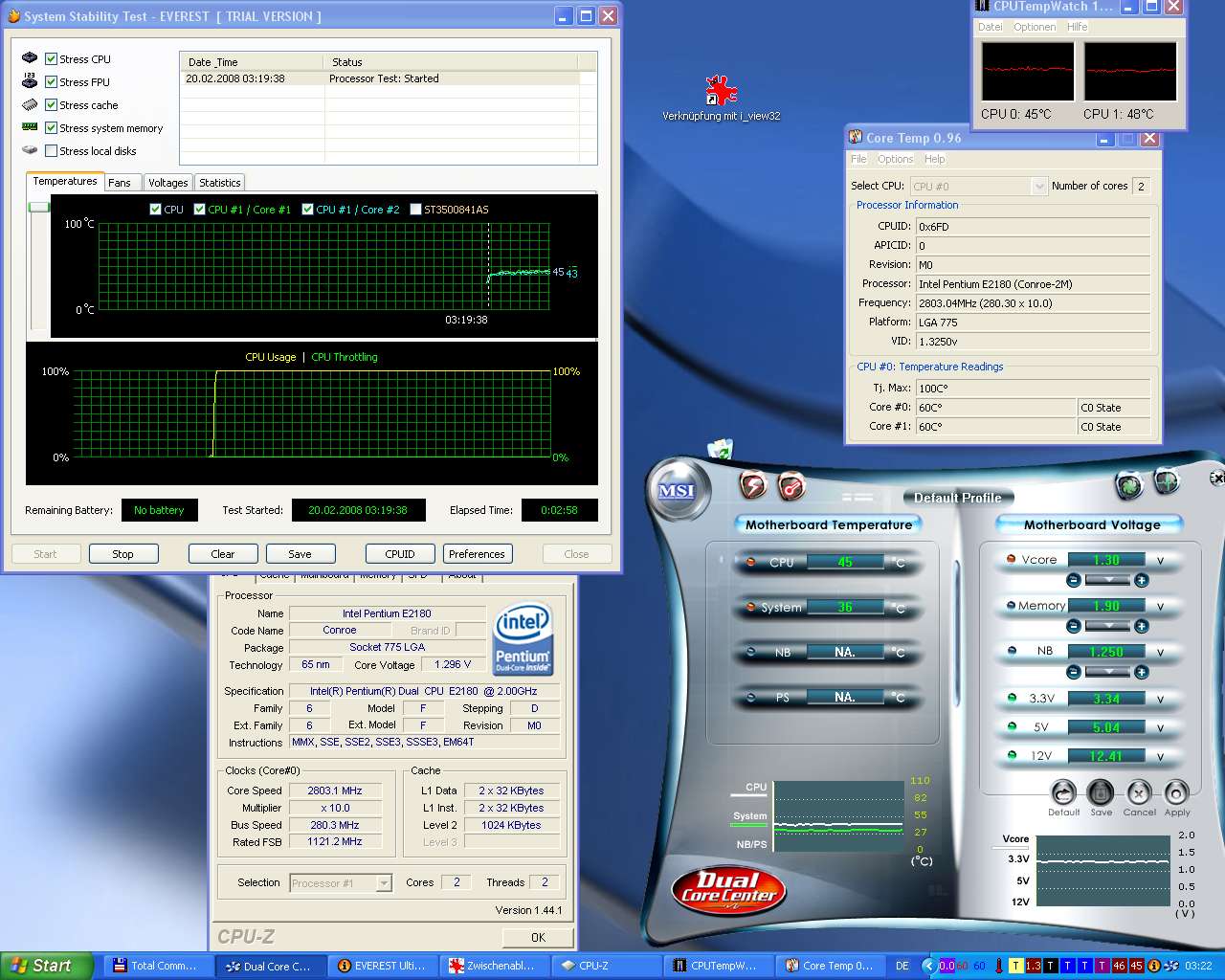The height and width of the screenshot is (980, 1225).
Task: Open the green monitor pulse icon in Dual Core Center
Action: pos(1167,481)
